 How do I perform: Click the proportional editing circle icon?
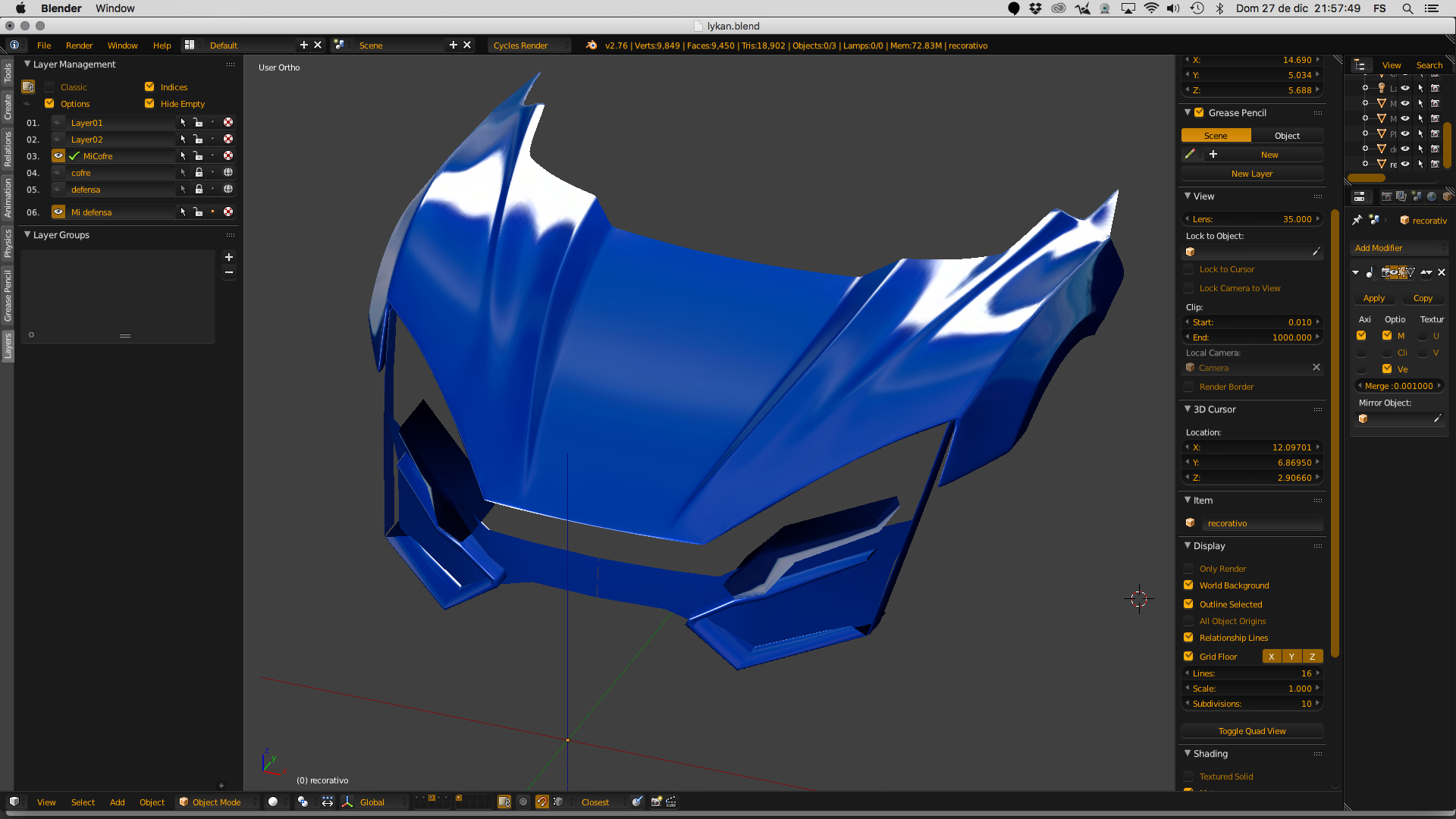pyautogui.click(x=522, y=802)
